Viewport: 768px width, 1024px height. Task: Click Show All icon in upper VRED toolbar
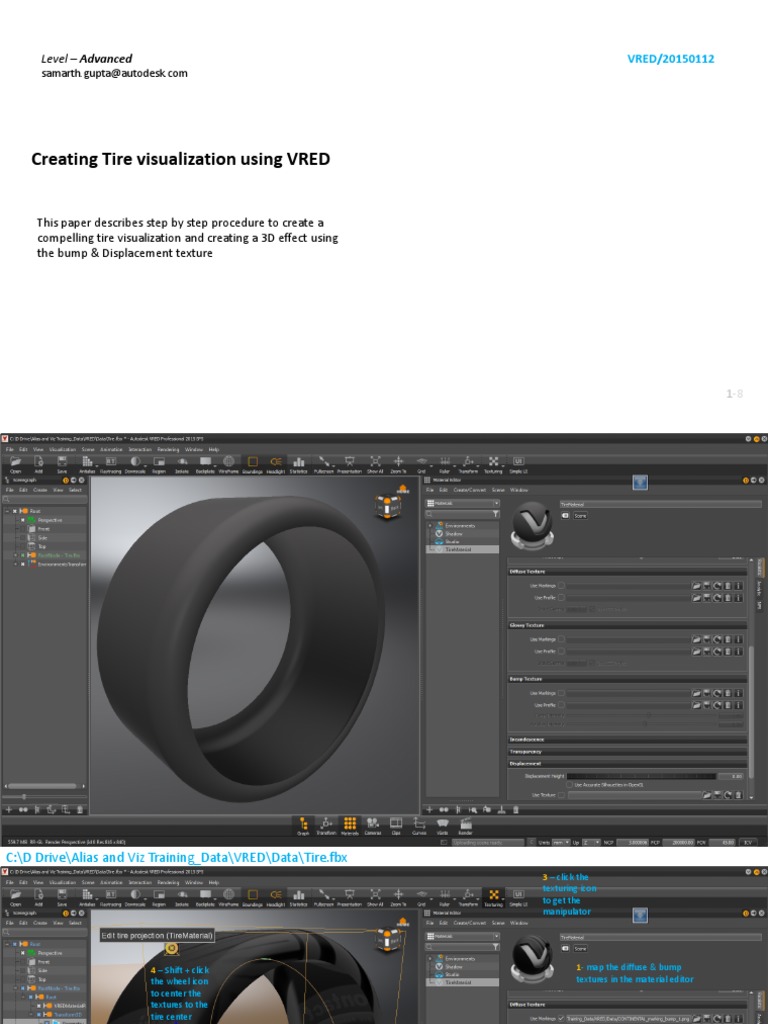coord(375,463)
